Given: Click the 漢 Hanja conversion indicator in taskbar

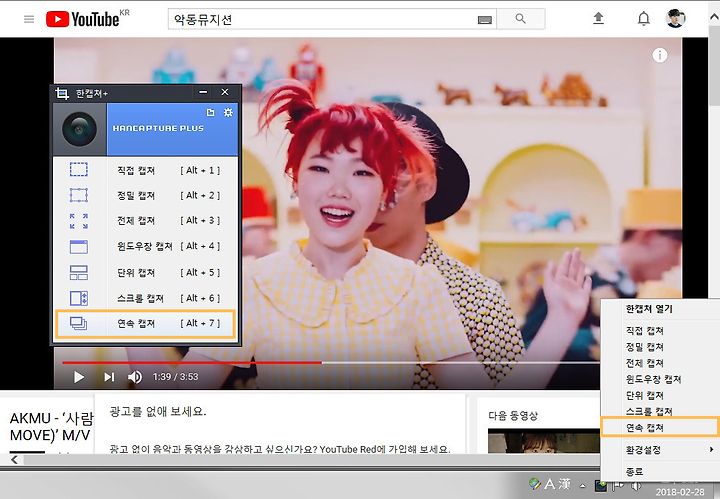Looking at the screenshot, I should click(565, 484).
